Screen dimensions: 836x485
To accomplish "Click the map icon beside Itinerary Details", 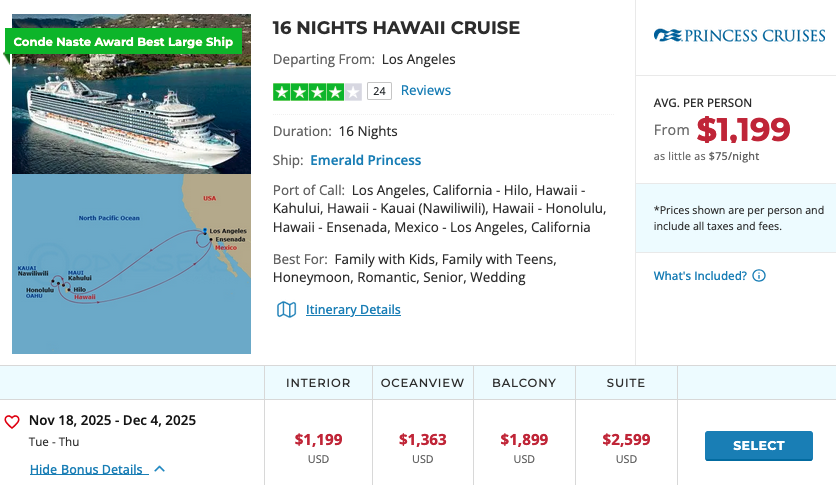I will click(286, 310).
